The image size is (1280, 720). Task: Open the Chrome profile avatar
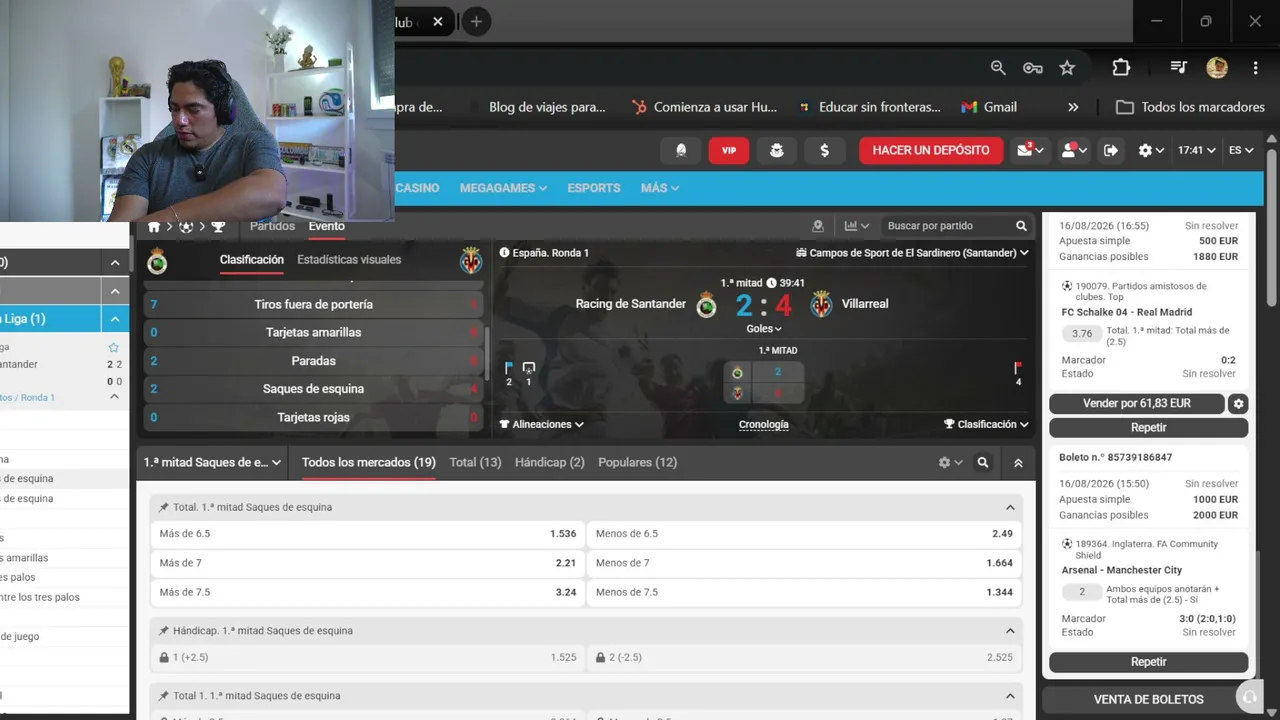(1217, 68)
